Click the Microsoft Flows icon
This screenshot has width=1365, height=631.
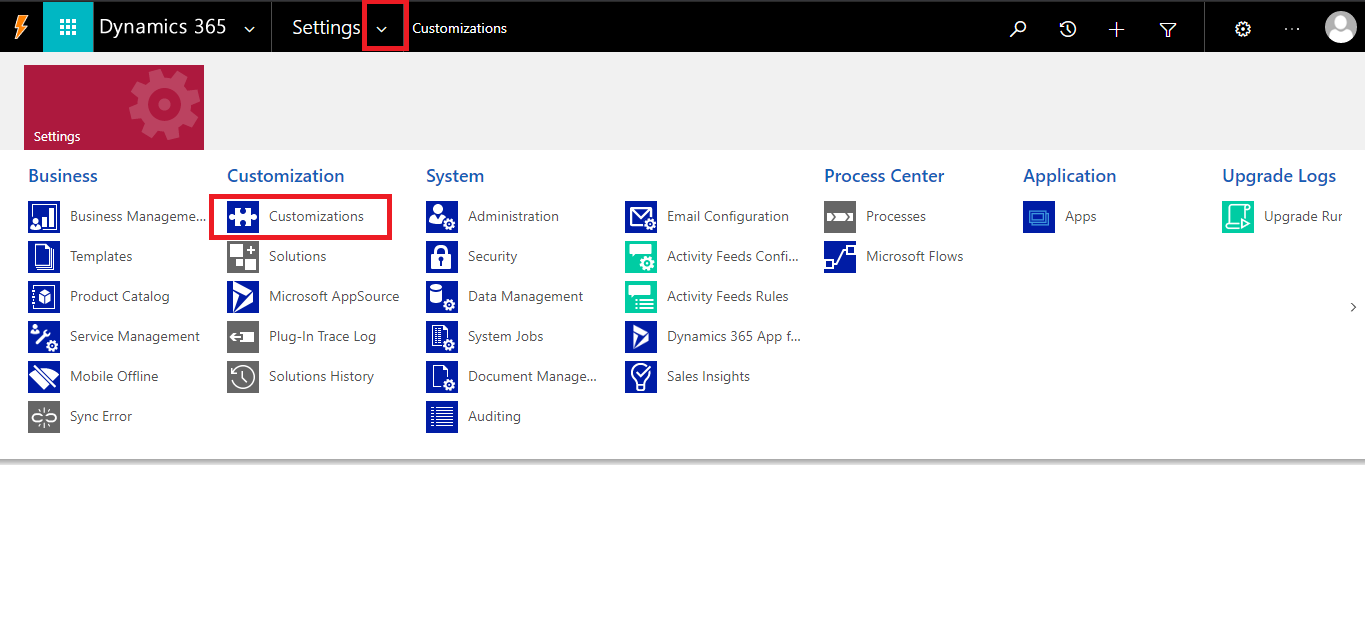pos(840,256)
